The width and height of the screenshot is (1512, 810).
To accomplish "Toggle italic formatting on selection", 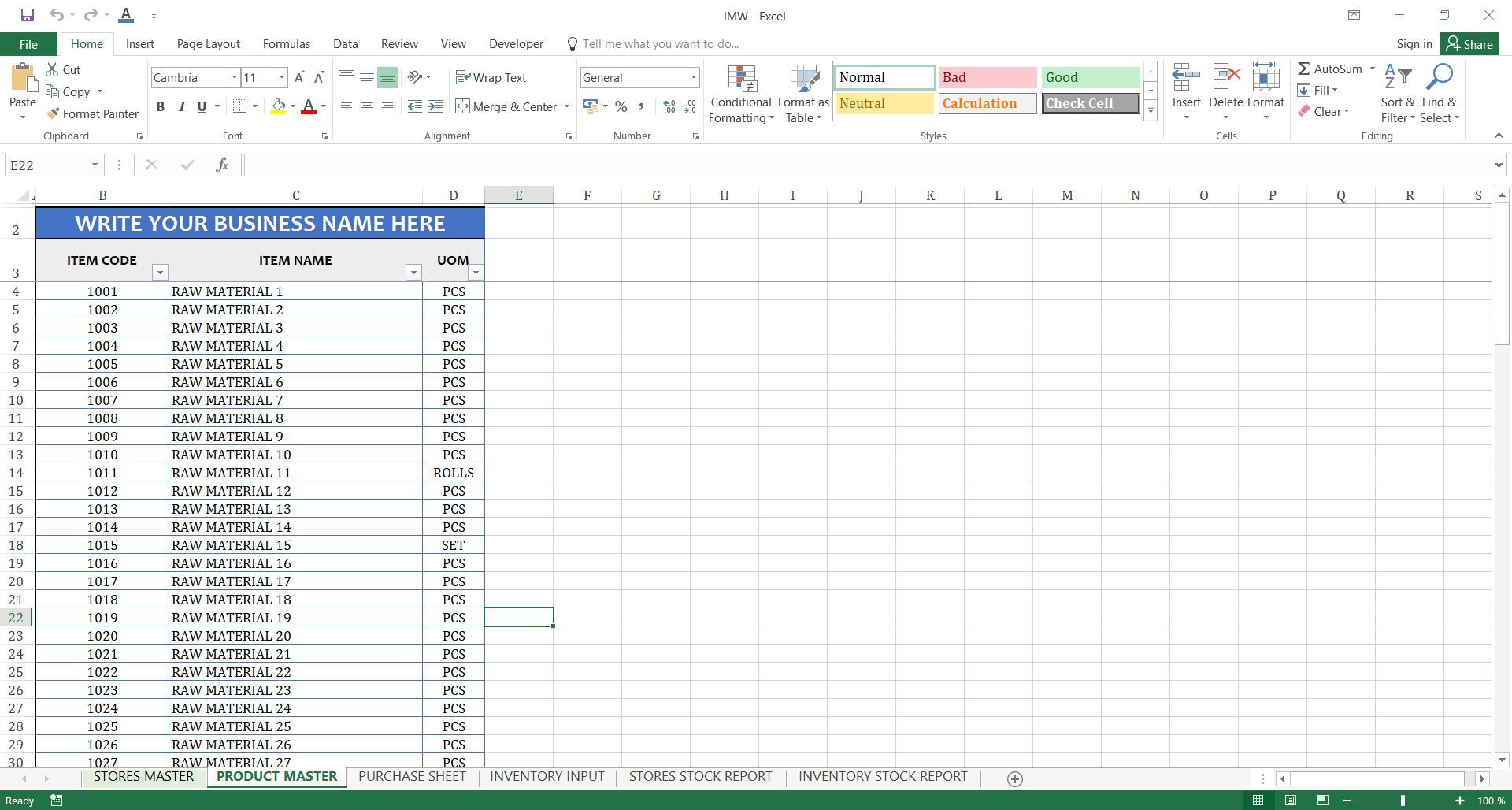I will (x=182, y=106).
